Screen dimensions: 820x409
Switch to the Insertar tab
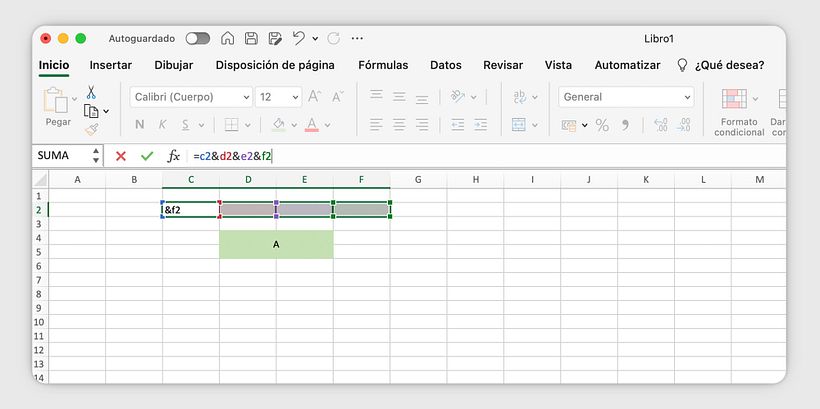[x=110, y=65]
